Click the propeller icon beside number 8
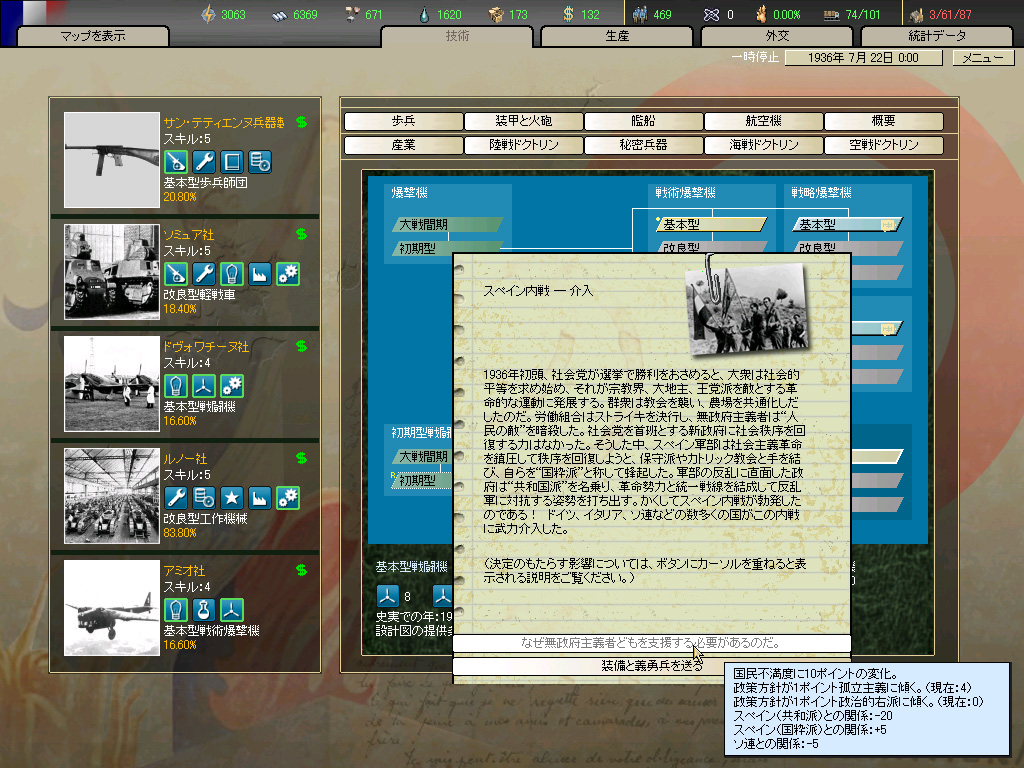 [387, 596]
